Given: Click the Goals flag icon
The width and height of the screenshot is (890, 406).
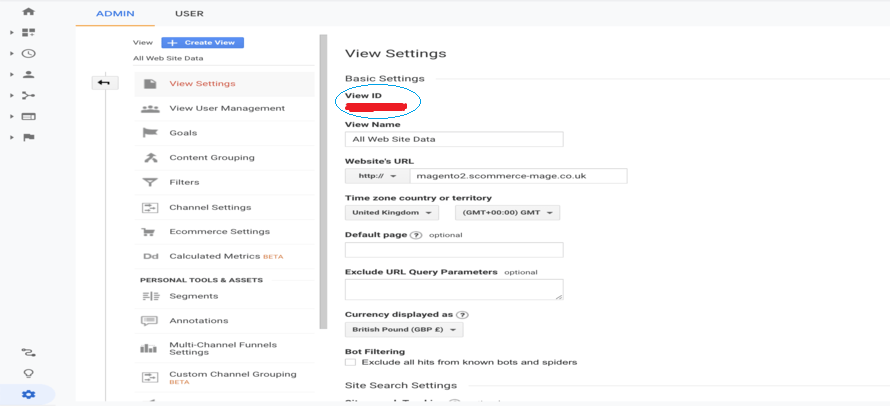Looking at the screenshot, I should click(x=150, y=133).
